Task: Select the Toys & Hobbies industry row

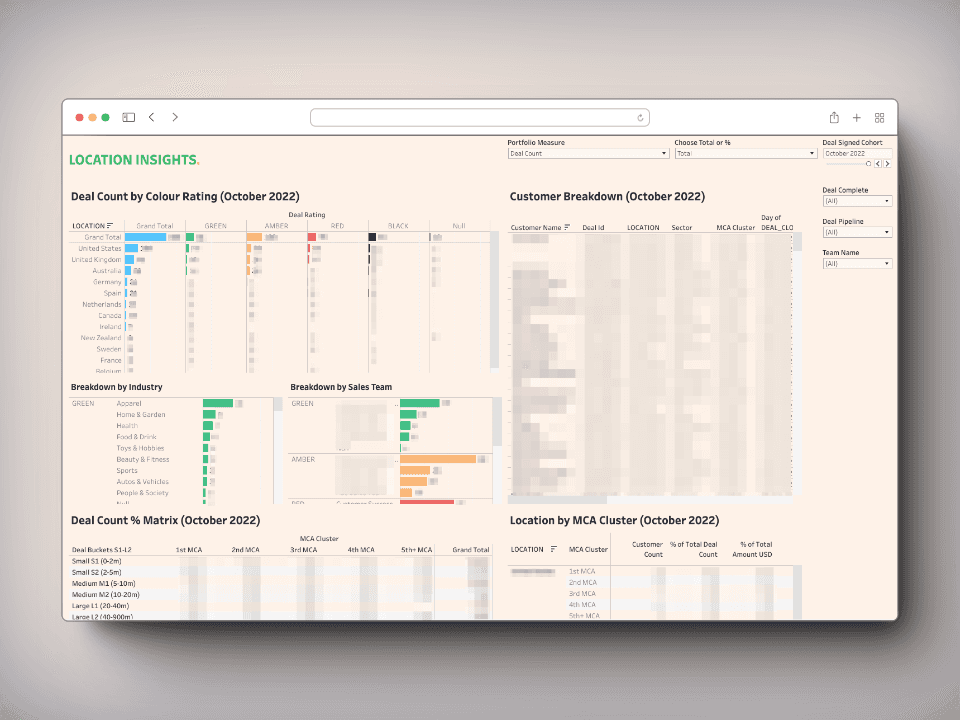Action: point(140,448)
